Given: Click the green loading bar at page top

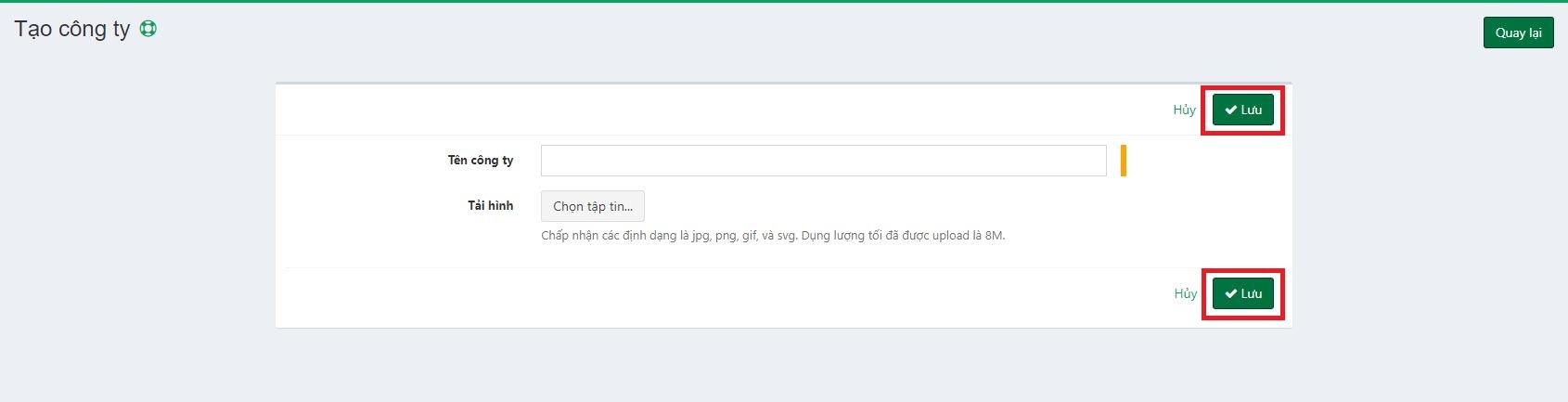Looking at the screenshot, I should pos(784,1).
